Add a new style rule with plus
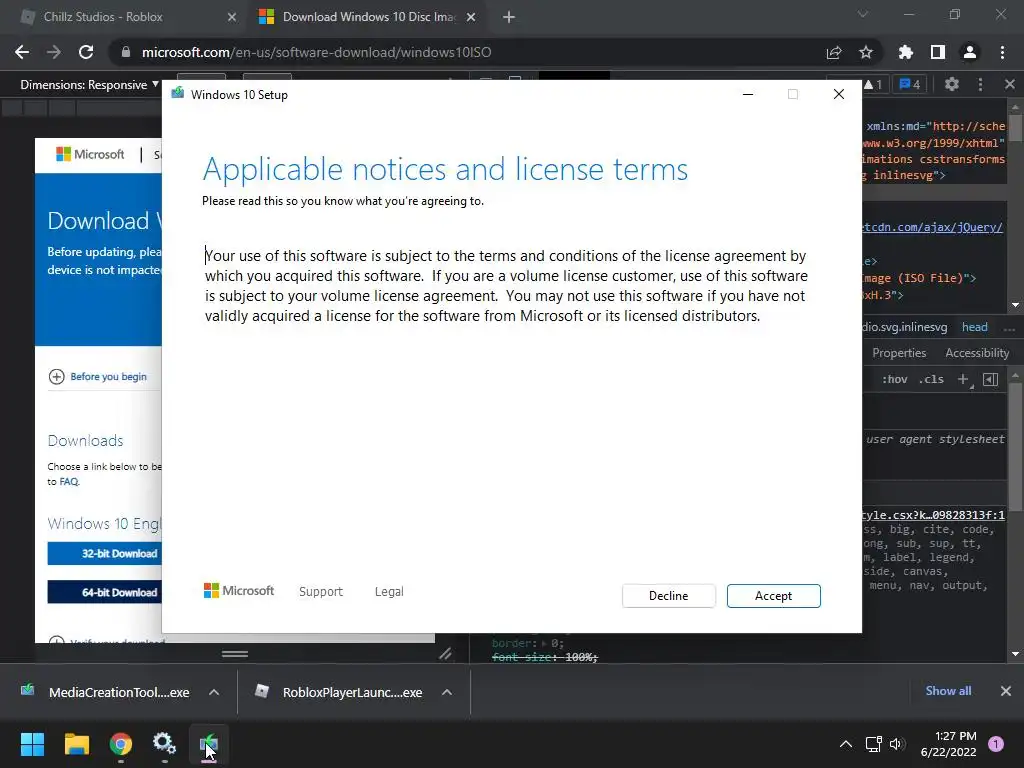 pos(963,379)
